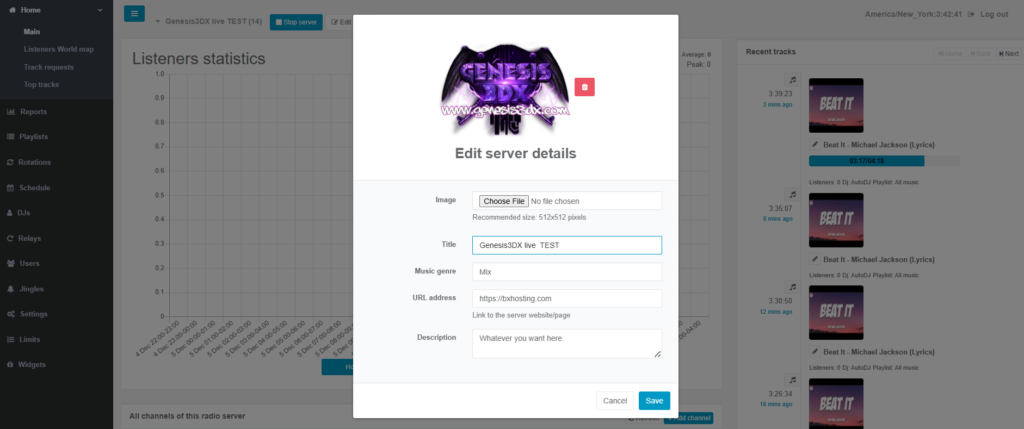Click the Playlists list icon in sidebar
The image size is (1024, 429).
[10, 136]
